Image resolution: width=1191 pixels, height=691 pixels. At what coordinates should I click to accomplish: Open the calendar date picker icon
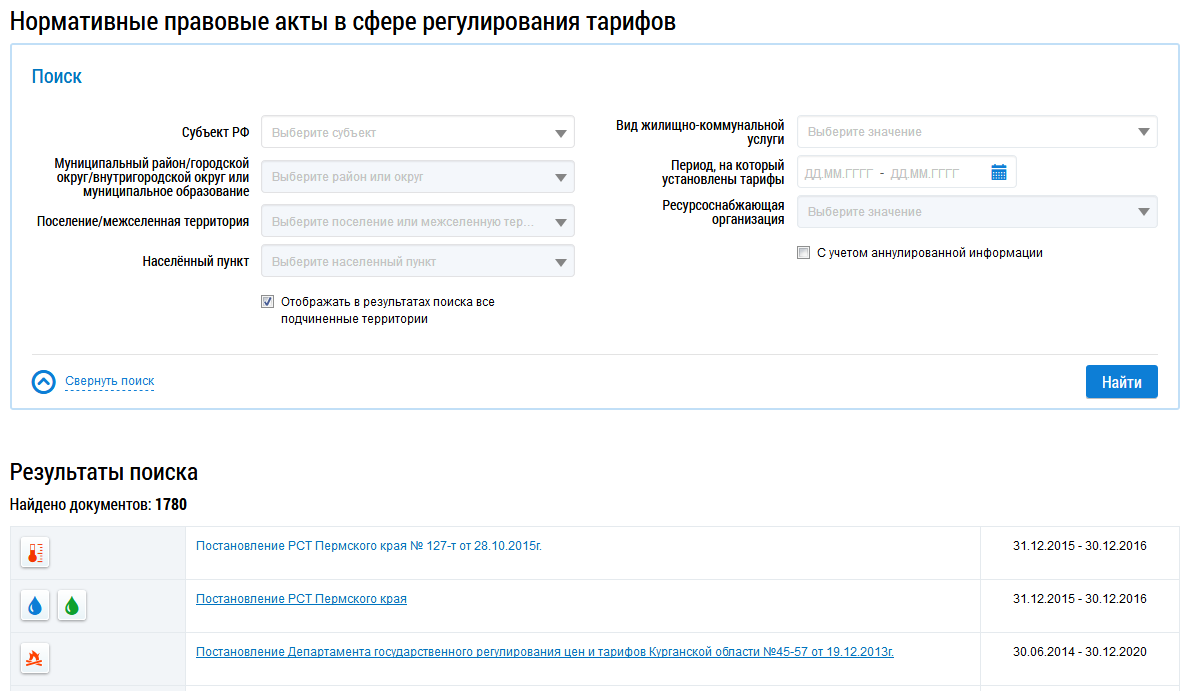(999, 173)
